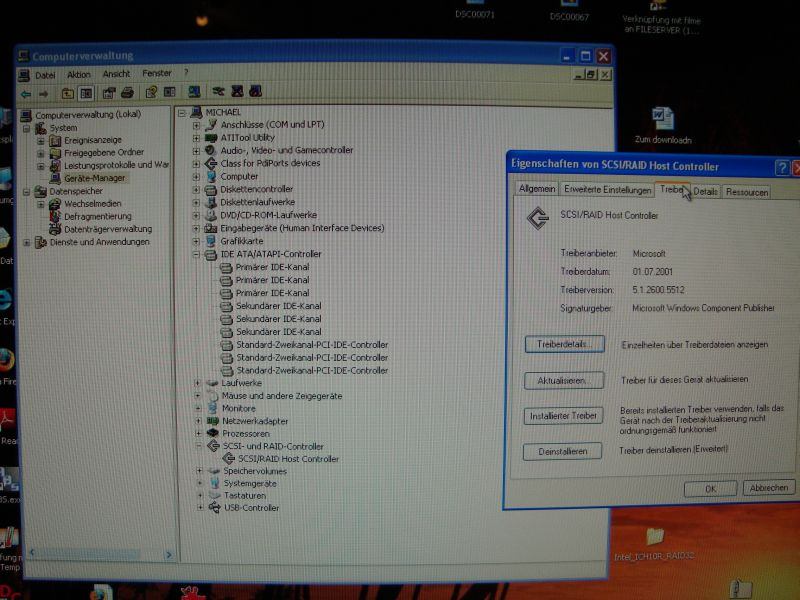The image size is (800, 600).
Task: Click SCSI/RAID Host Controller tree device icon
Action: point(229,459)
